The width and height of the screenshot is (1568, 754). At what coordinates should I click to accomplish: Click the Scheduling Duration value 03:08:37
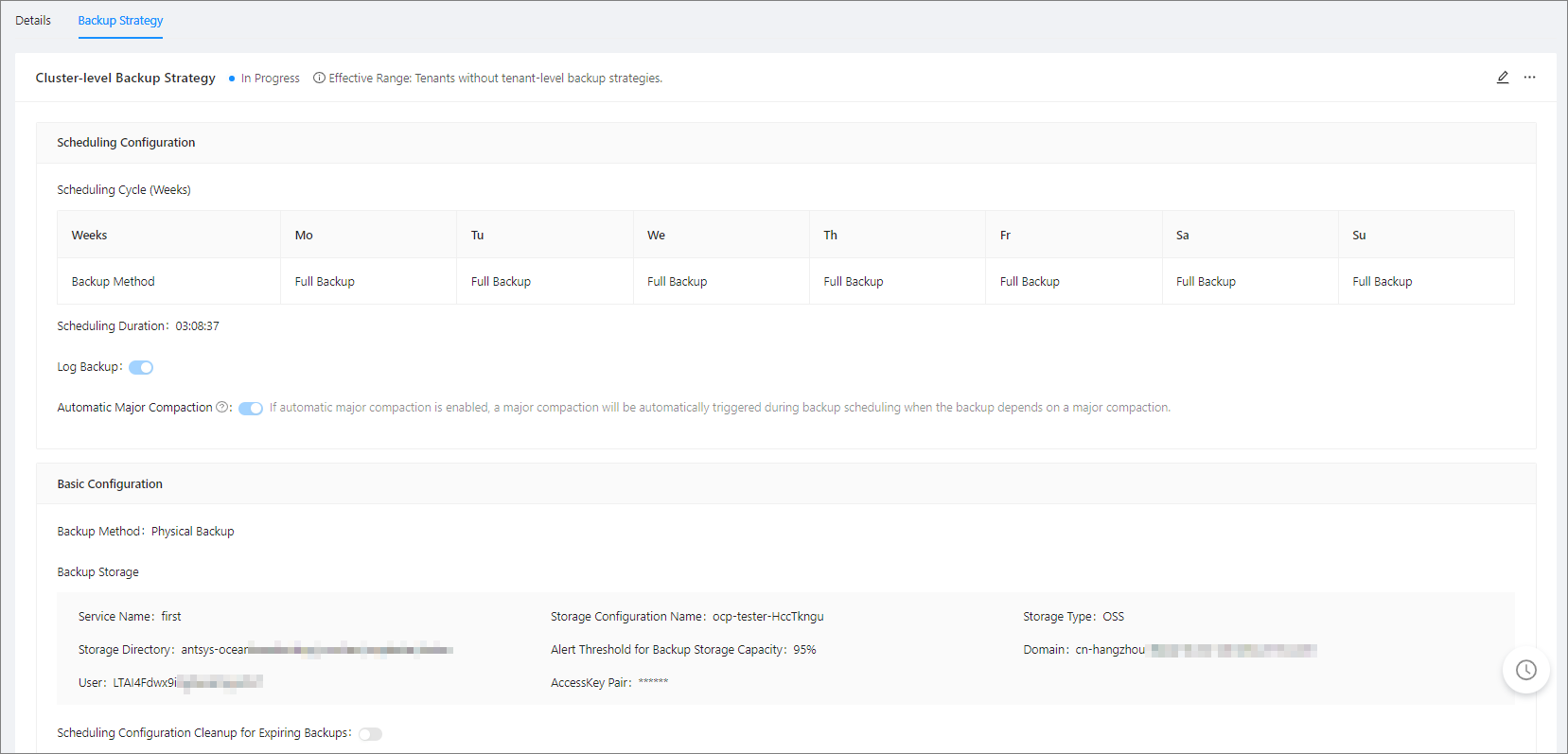pos(197,326)
